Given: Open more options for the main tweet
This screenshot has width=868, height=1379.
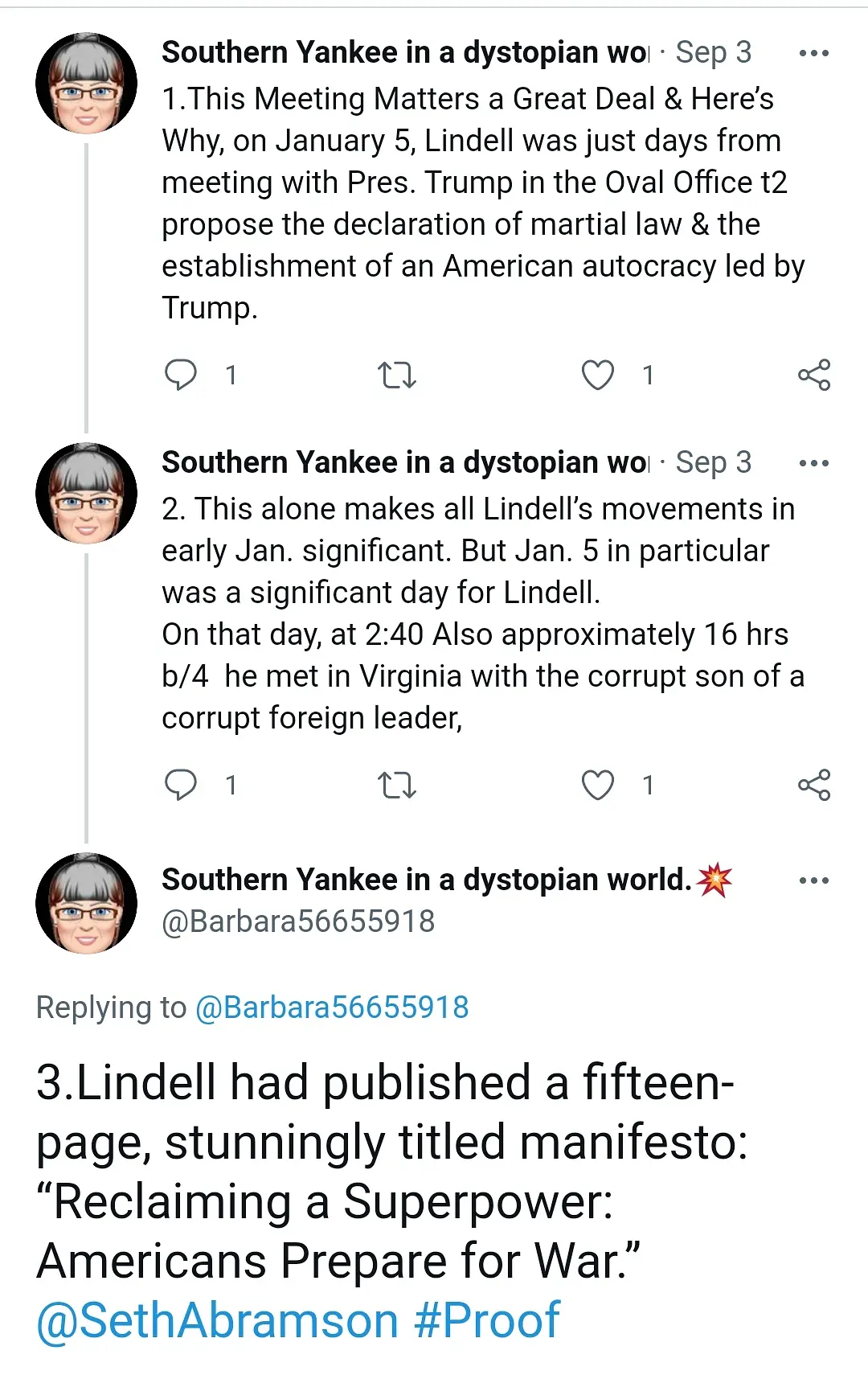Looking at the screenshot, I should click(x=813, y=880).
